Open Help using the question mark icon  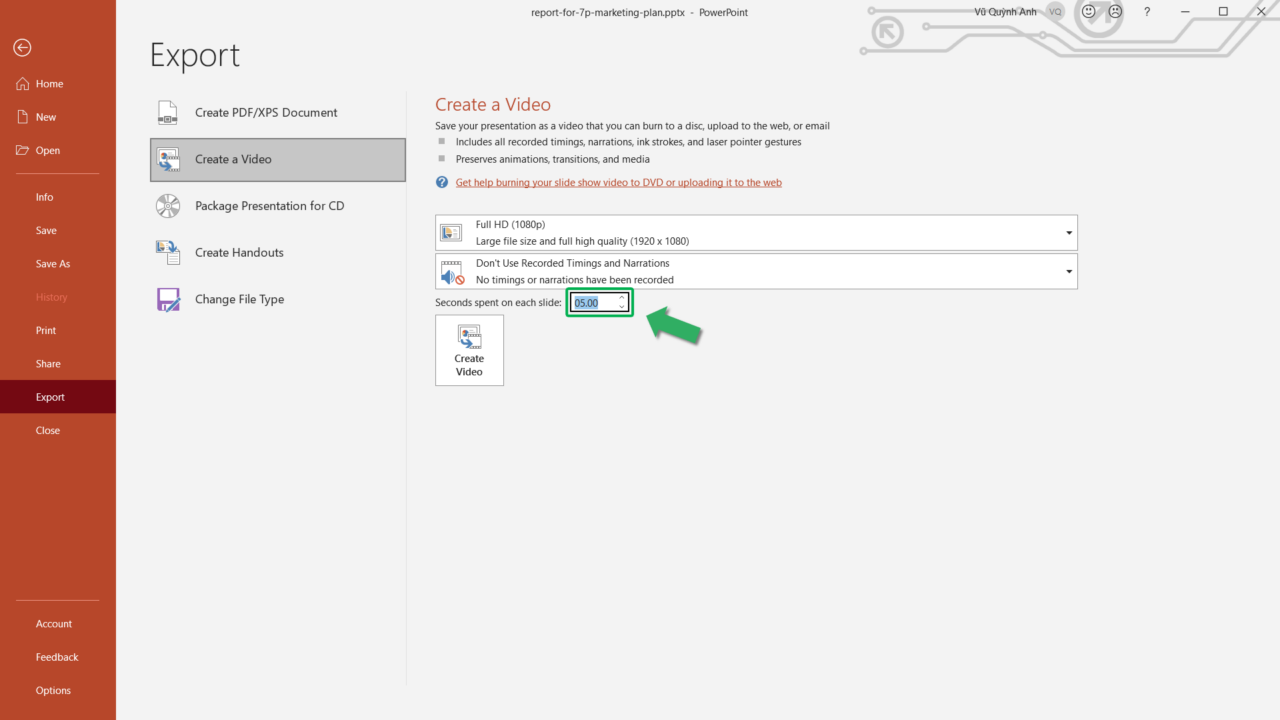pos(1146,12)
